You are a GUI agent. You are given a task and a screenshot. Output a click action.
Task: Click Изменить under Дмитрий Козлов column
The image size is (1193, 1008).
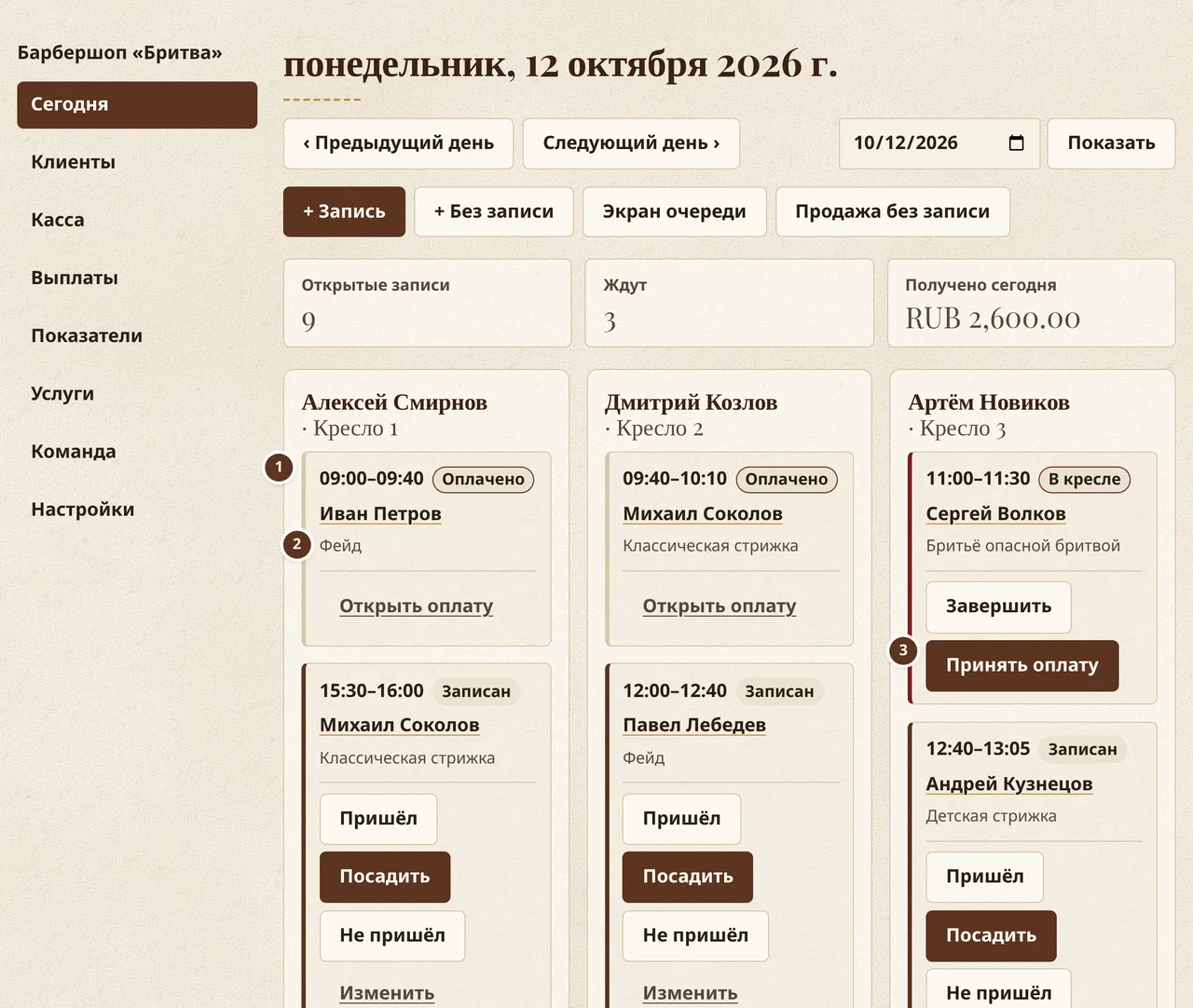(x=690, y=993)
